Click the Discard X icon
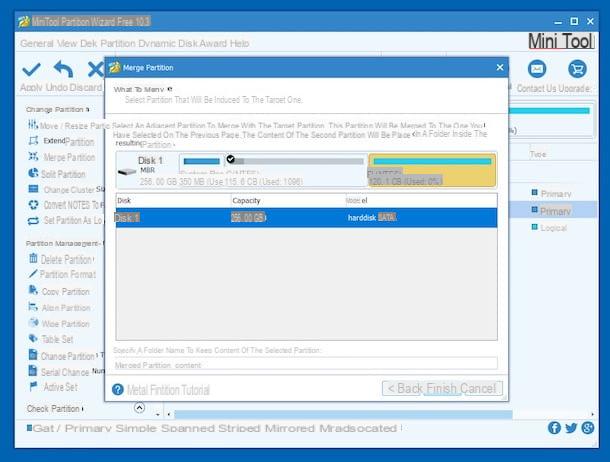Image resolution: width=610 pixels, height=462 pixels. [95, 70]
